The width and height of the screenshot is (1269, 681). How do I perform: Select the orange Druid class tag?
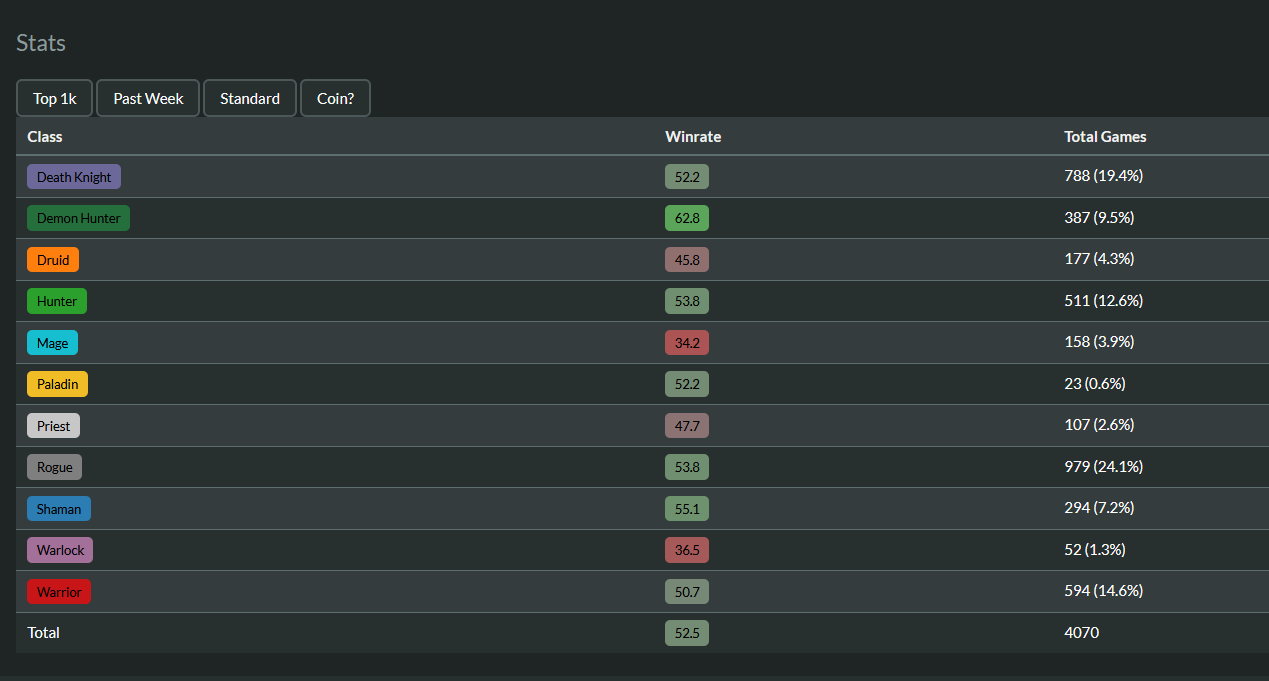[53, 260]
